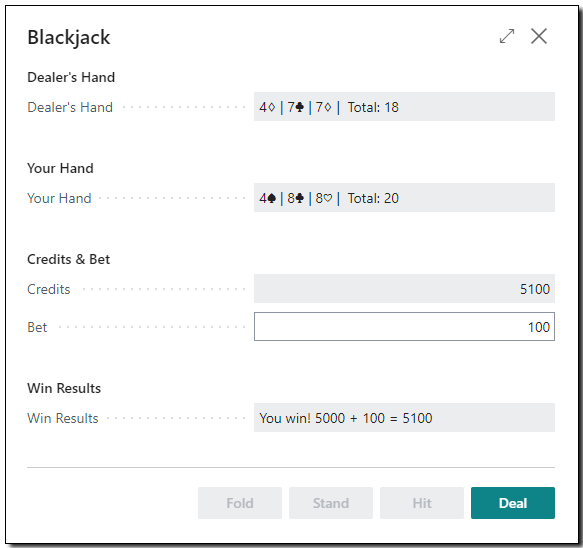This screenshot has width=583, height=548.
Task: Click the Fold button
Action: click(x=240, y=503)
